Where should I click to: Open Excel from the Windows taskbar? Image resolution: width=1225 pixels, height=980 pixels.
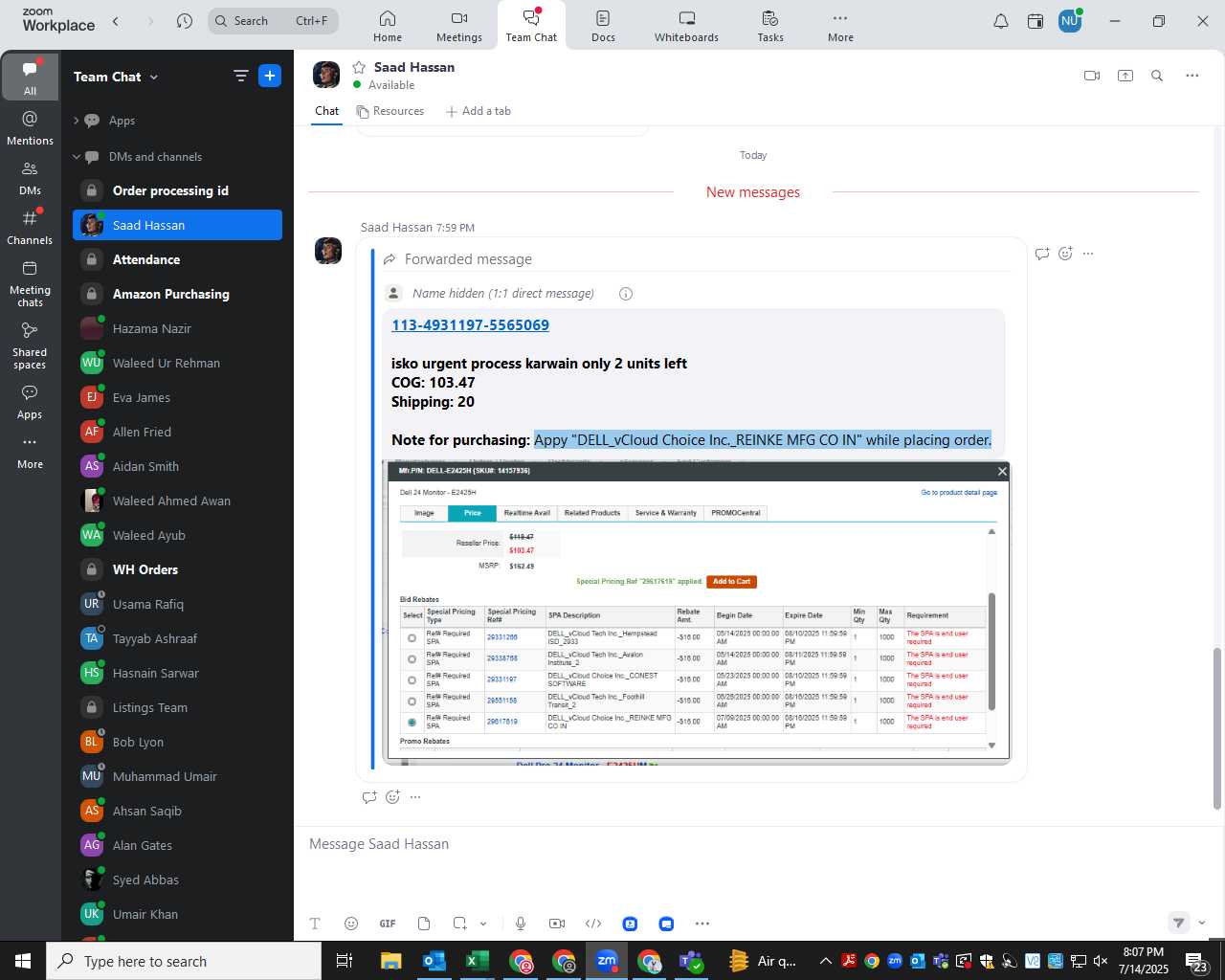(477, 961)
